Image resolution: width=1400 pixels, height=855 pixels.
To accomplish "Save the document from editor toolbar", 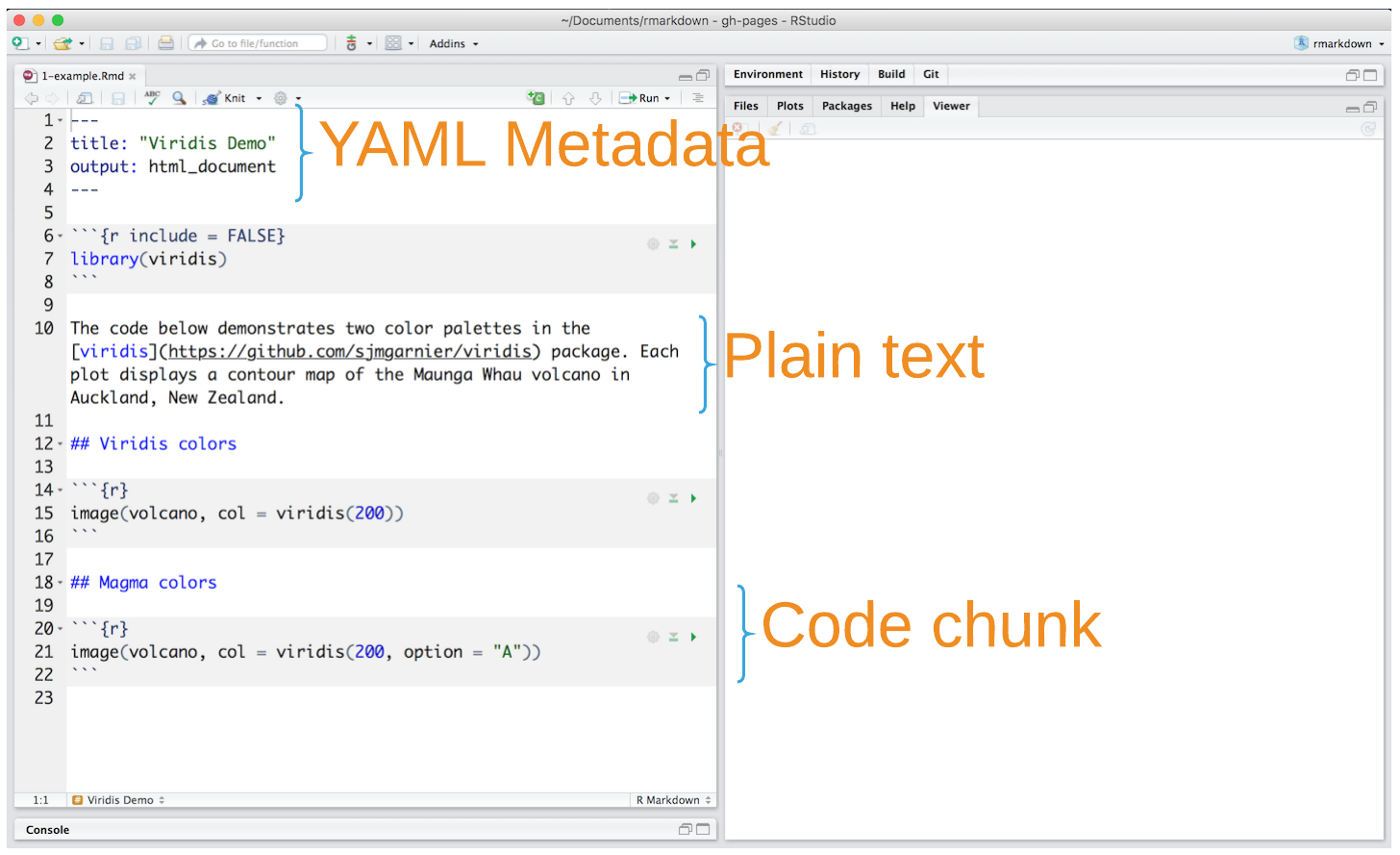I will [x=117, y=98].
